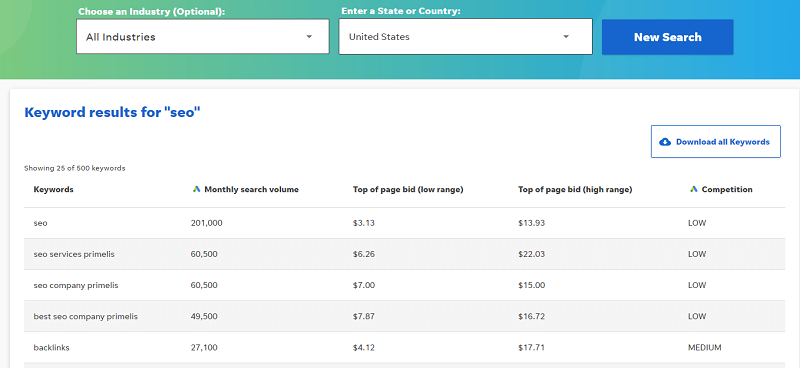This screenshot has height=368, width=800.
Task: Open the All Industries dropdown
Action: (x=203, y=37)
